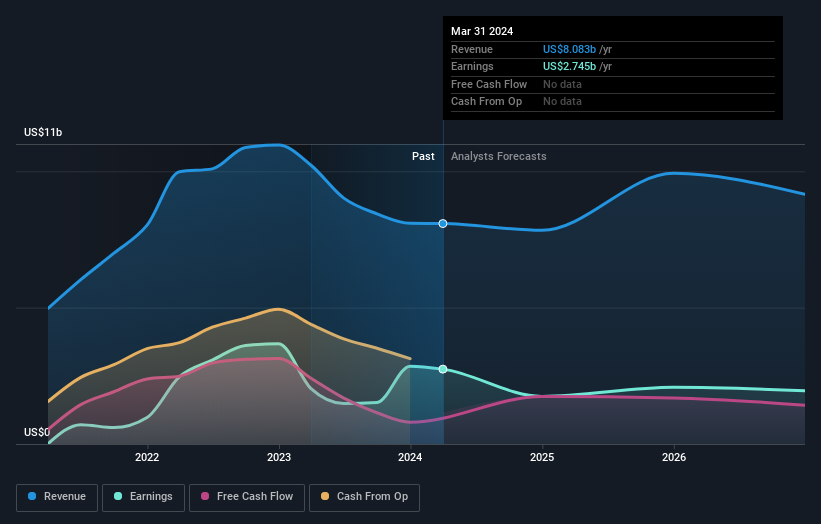Viewport: 821px width, 524px height.
Task: Click the 2026 x-axis label
Action: pyautogui.click(x=674, y=457)
